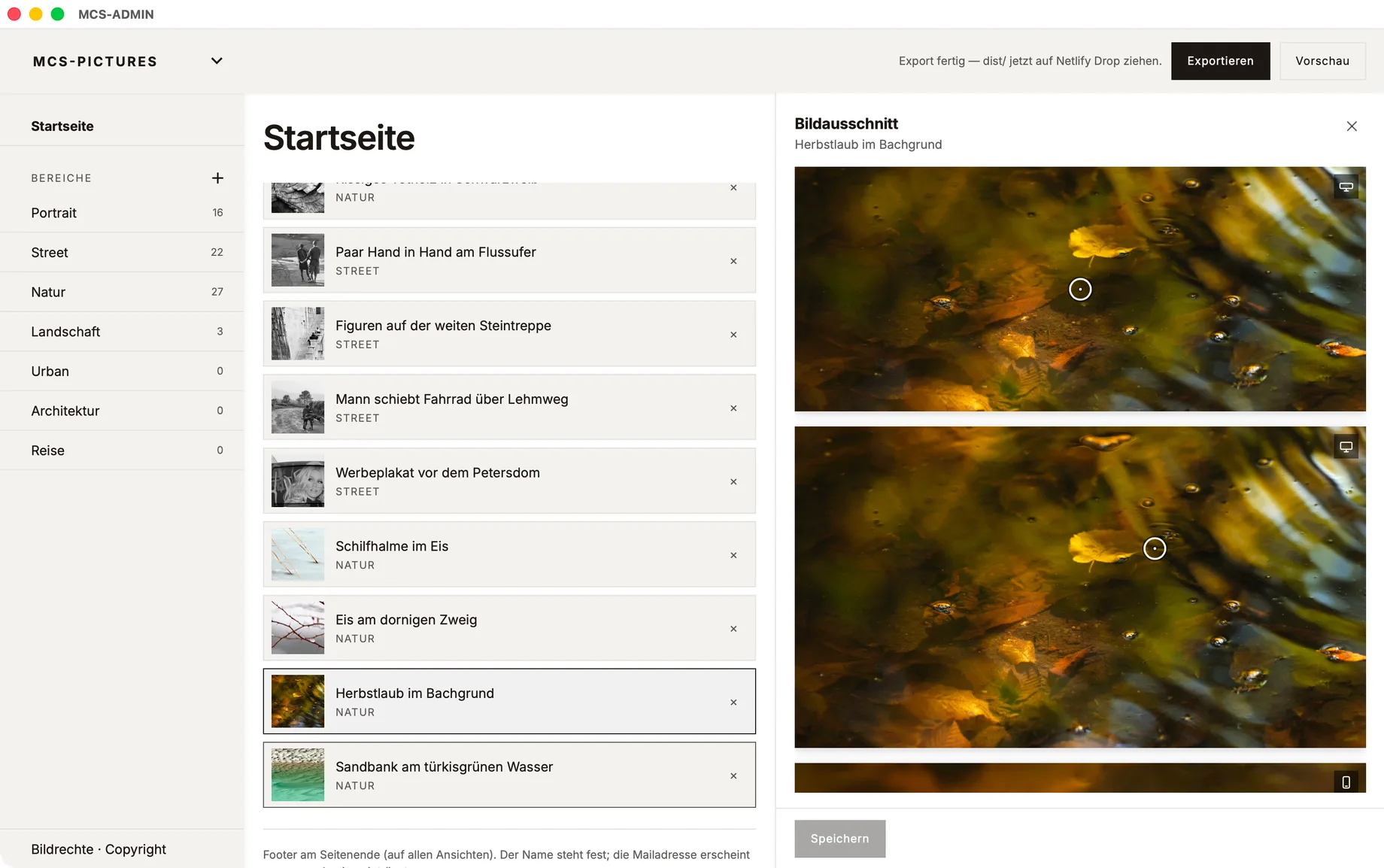Click the focal point circle on second crop
Viewport: 1384px width, 868px height.
[1155, 548]
